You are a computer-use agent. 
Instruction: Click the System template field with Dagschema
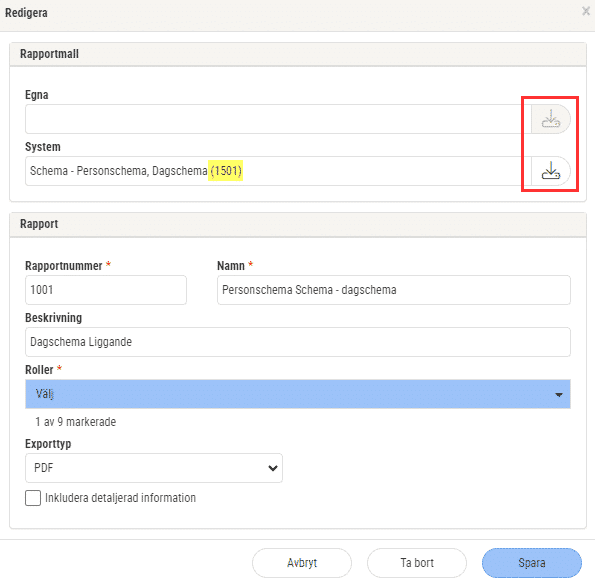click(x=278, y=171)
